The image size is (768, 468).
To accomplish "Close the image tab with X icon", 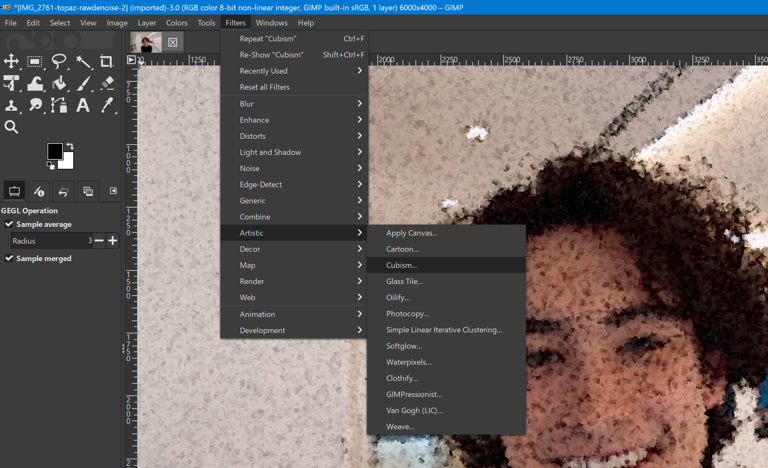I will click(x=172, y=42).
